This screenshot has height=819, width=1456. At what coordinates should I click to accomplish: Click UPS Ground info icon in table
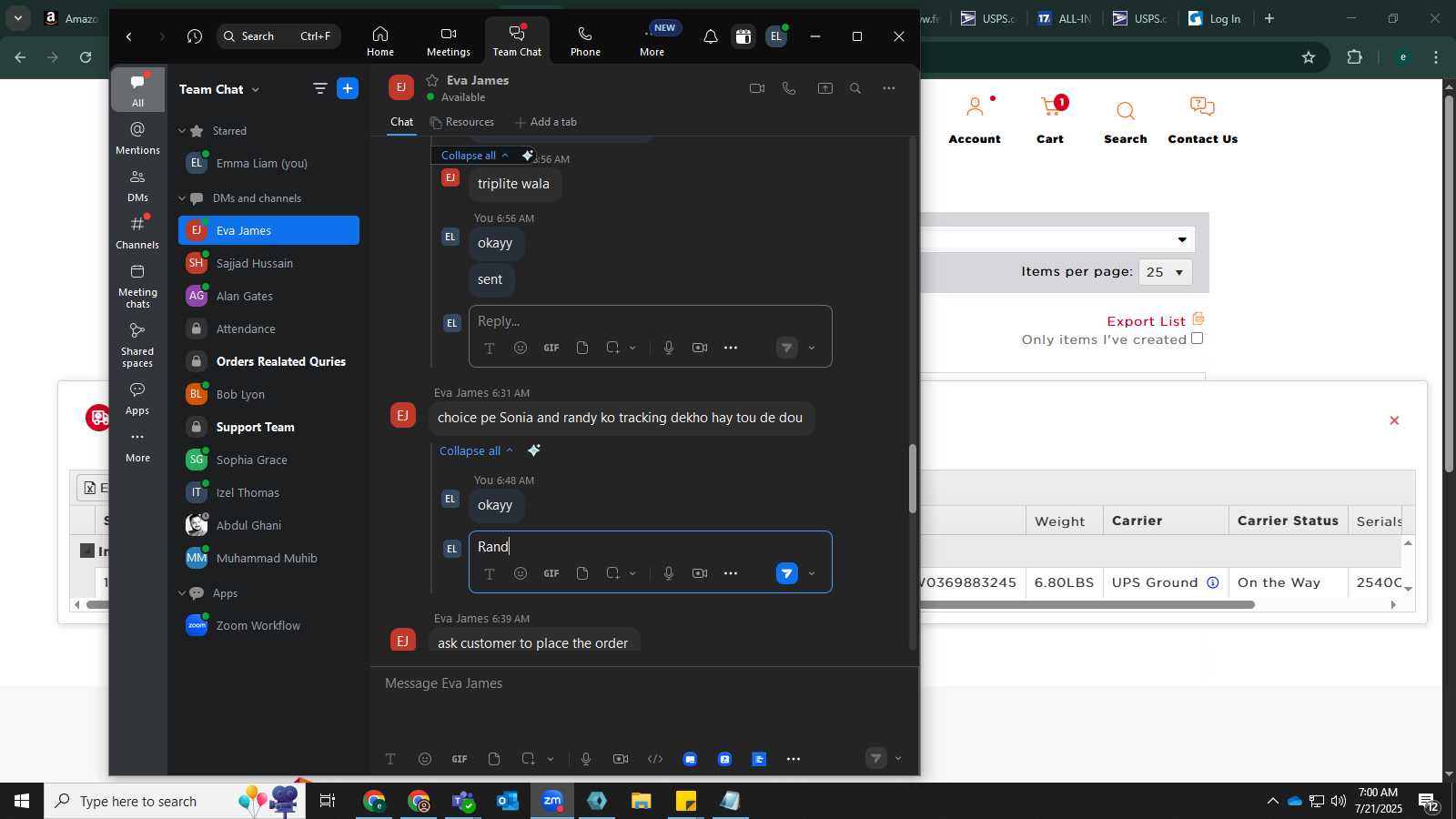tap(1213, 582)
